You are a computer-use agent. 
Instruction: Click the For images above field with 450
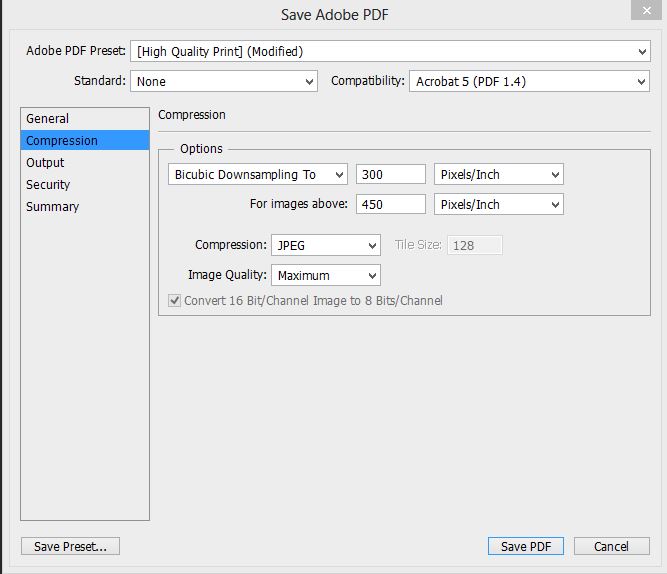click(x=391, y=204)
